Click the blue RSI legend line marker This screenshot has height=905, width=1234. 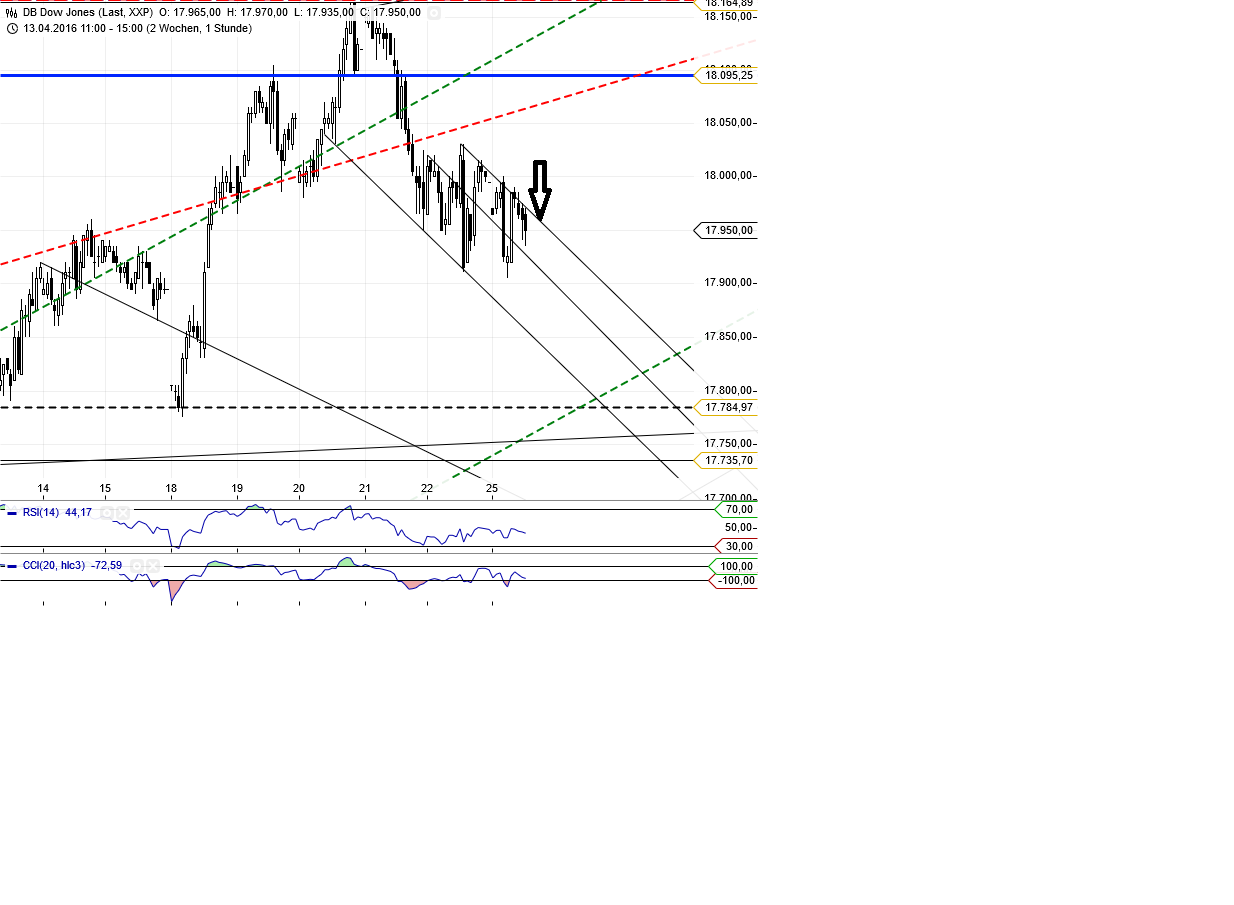(14, 513)
